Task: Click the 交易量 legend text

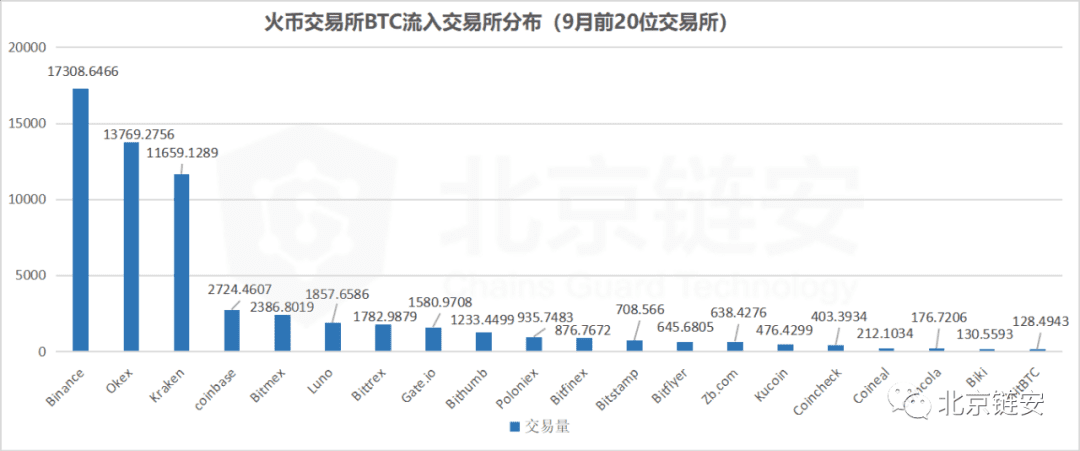Action: coord(548,427)
